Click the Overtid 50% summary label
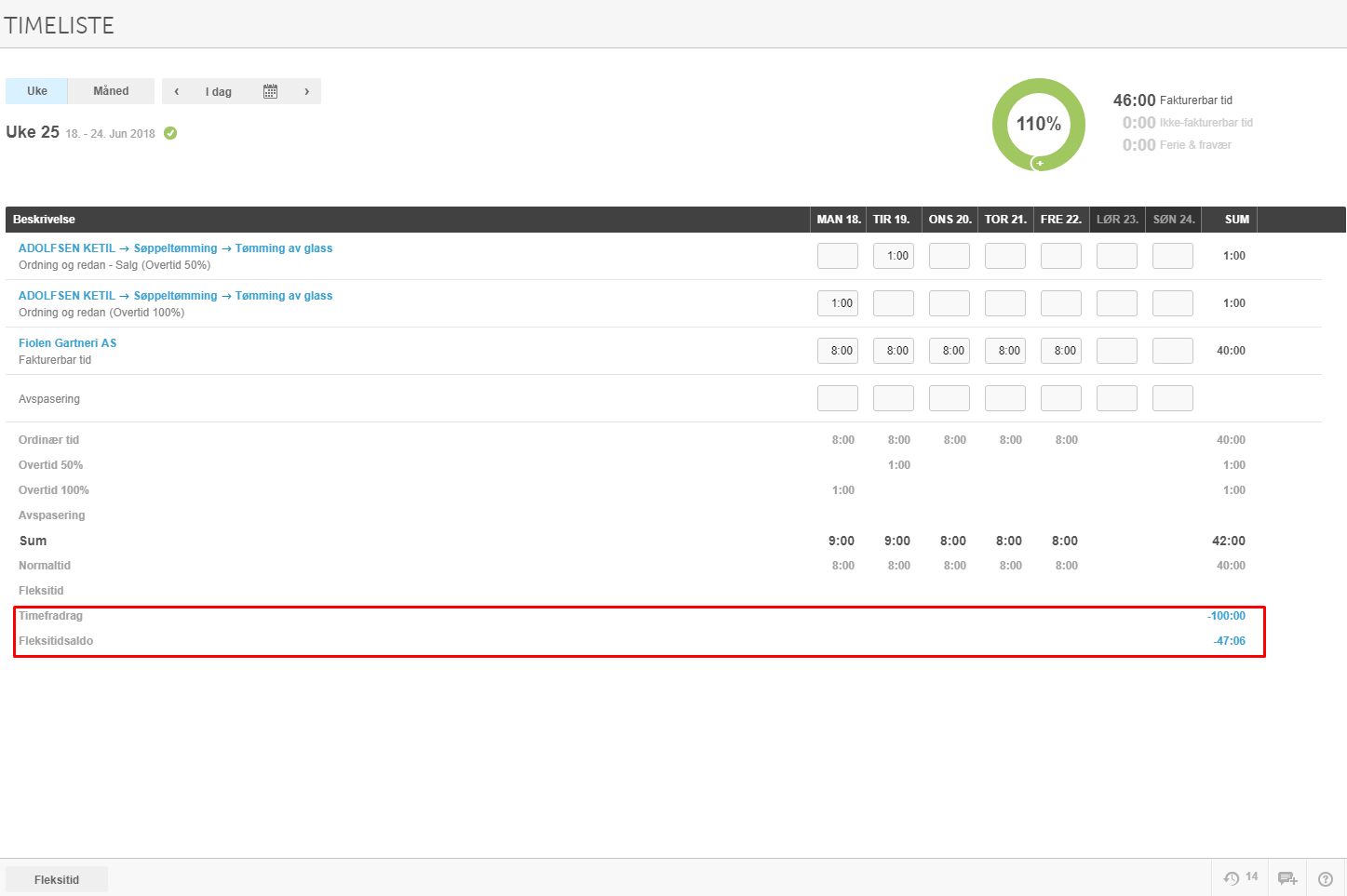Viewport: 1347px width, 896px height. [x=50, y=465]
